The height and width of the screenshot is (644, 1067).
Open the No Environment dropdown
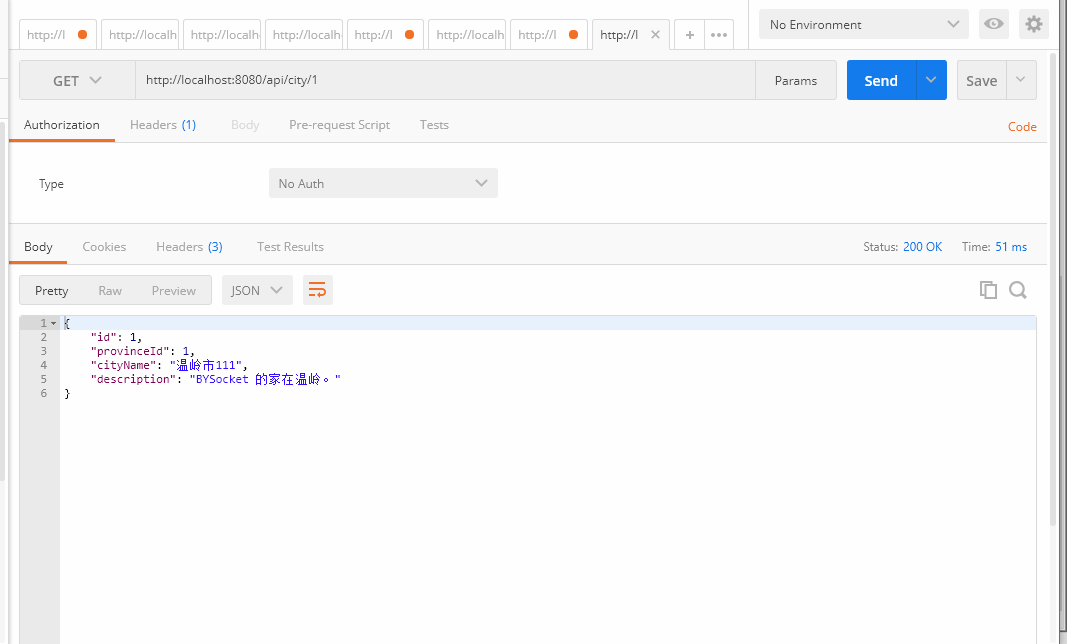(864, 25)
